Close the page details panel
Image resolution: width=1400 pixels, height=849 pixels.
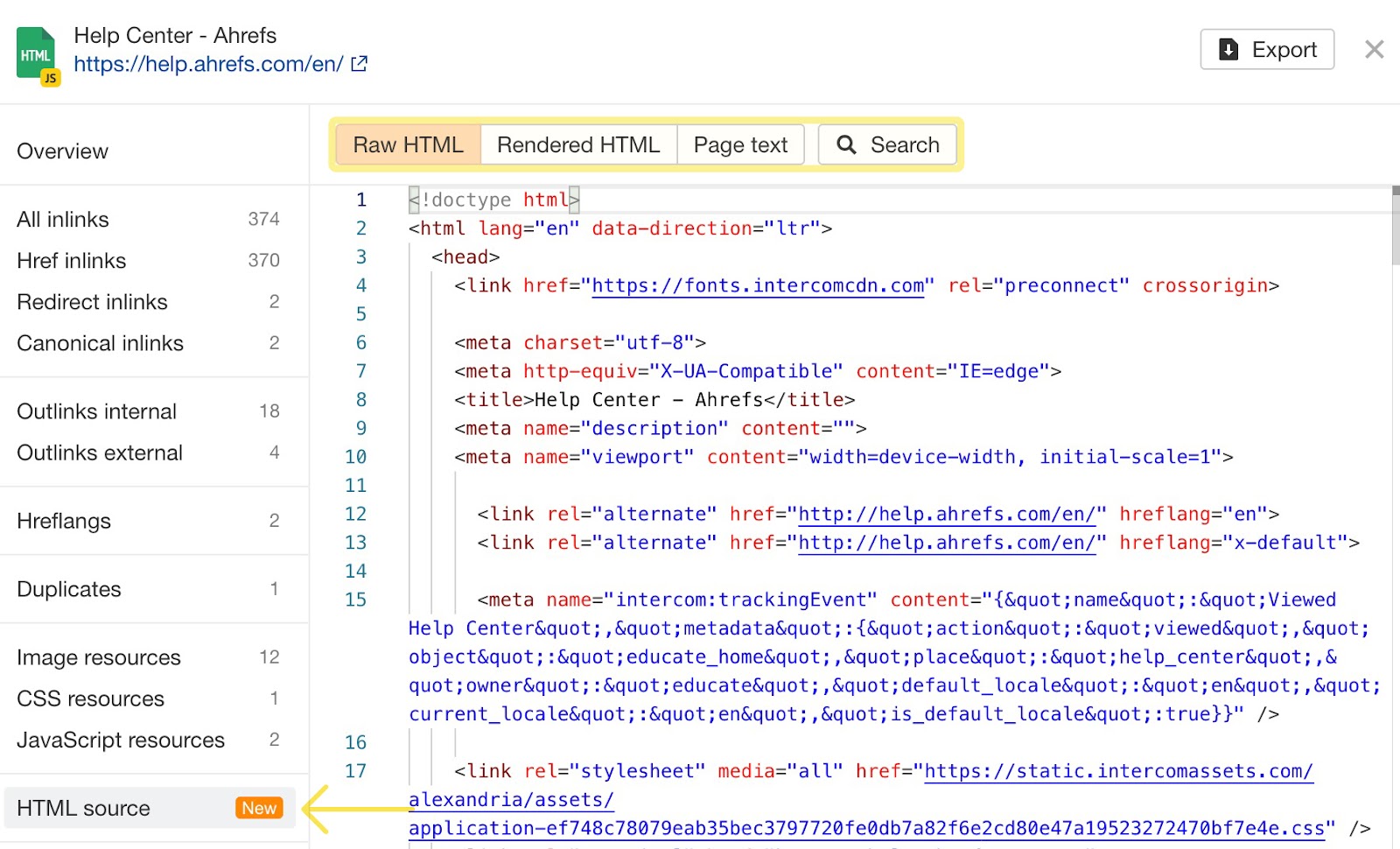(1374, 50)
